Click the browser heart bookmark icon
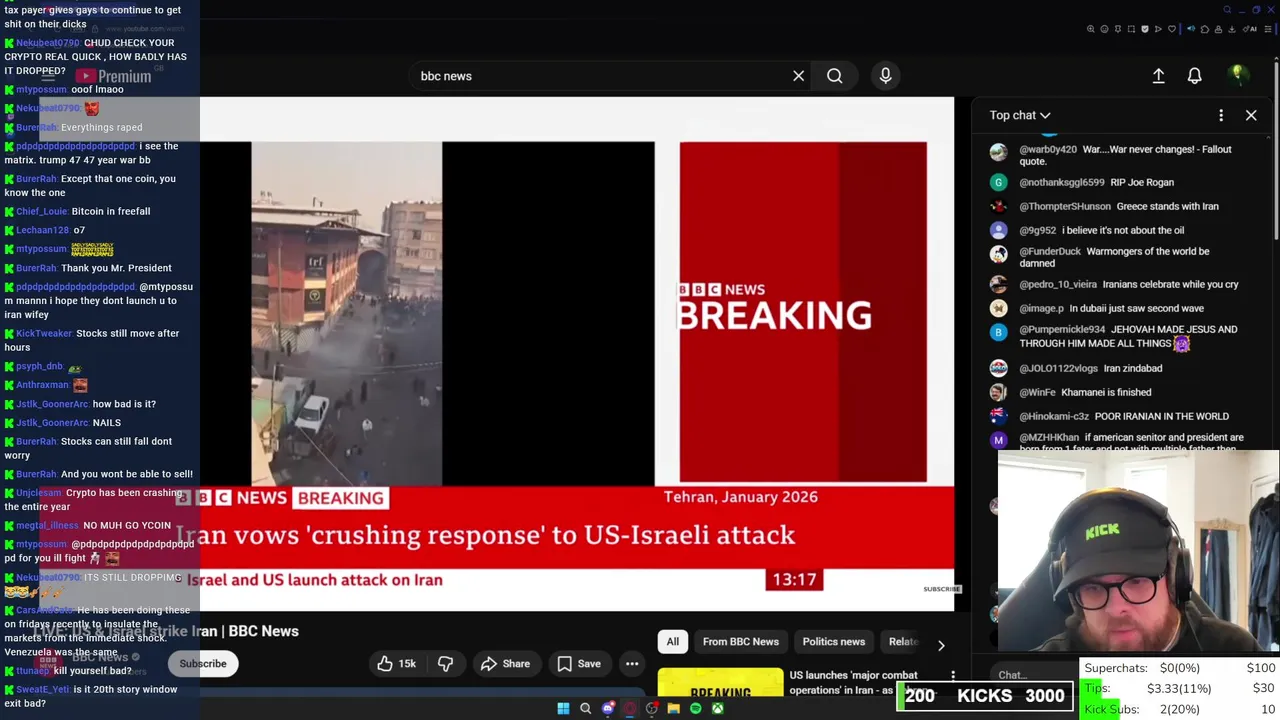The width and height of the screenshot is (1280, 720). (x=1172, y=29)
